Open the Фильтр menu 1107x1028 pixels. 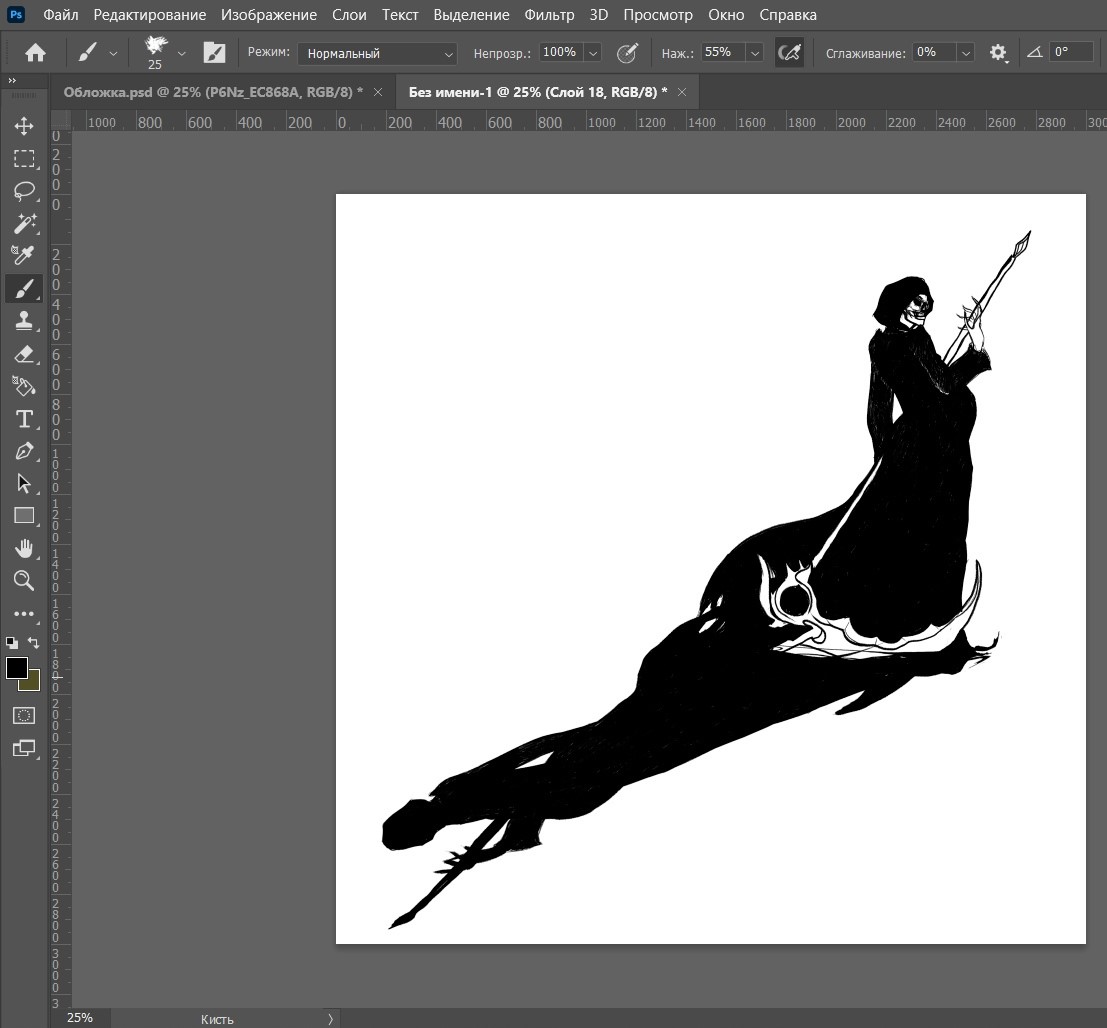(549, 15)
